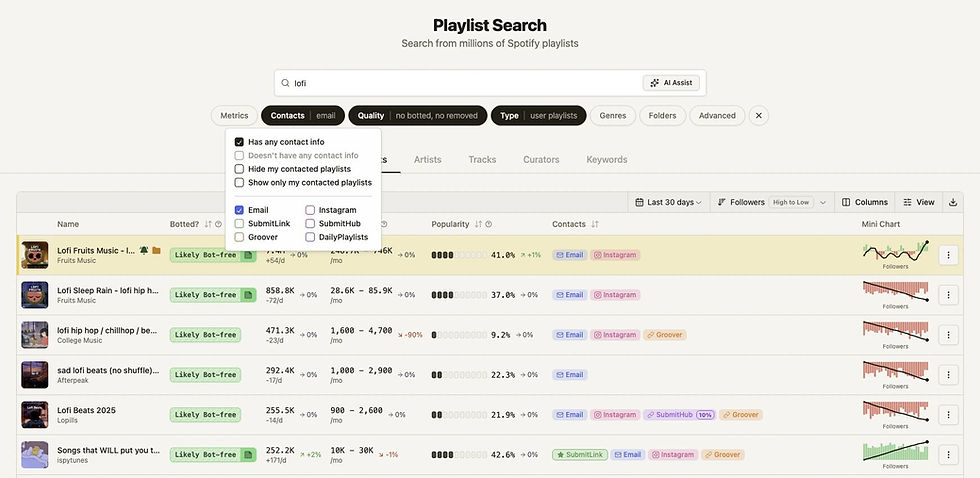Open the View options
Image resolution: width=980 pixels, height=478 pixels.
919,202
